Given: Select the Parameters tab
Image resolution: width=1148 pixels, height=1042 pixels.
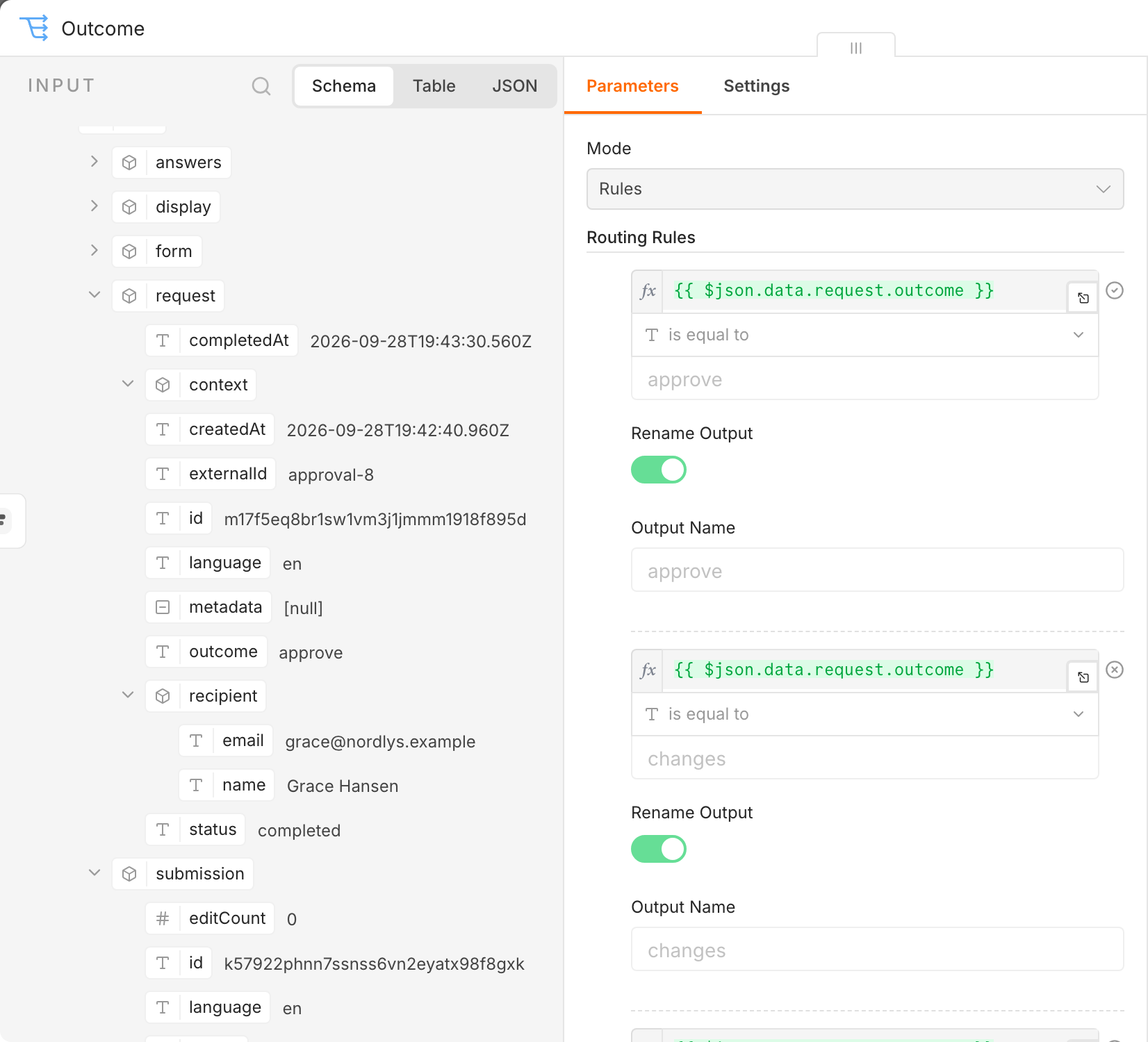Looking at the screenshot, I should (632, 86).
